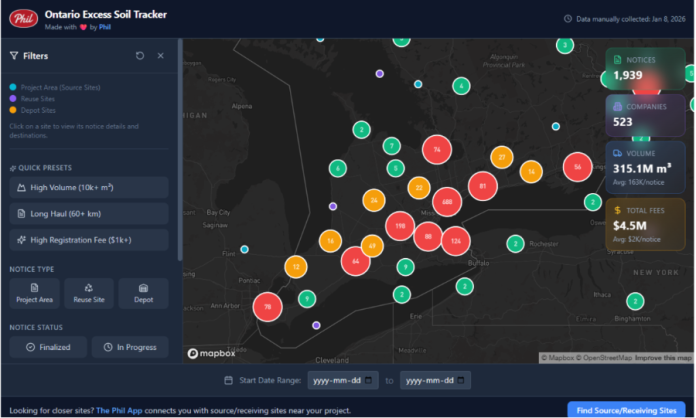
Task: Click the green cluster marker near Rochester
Action: 515,244
